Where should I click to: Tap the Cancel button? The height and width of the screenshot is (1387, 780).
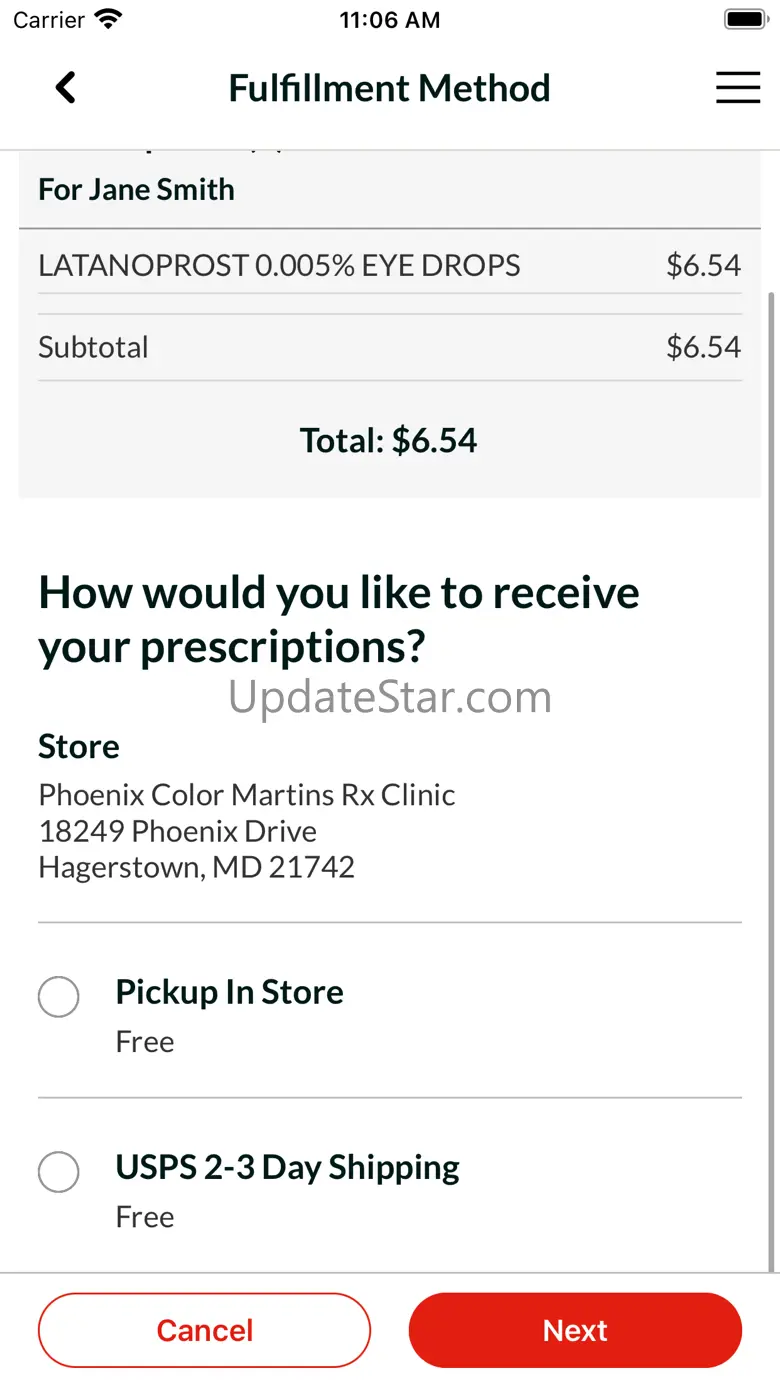pyautogui.click(x=205, y=1330)
